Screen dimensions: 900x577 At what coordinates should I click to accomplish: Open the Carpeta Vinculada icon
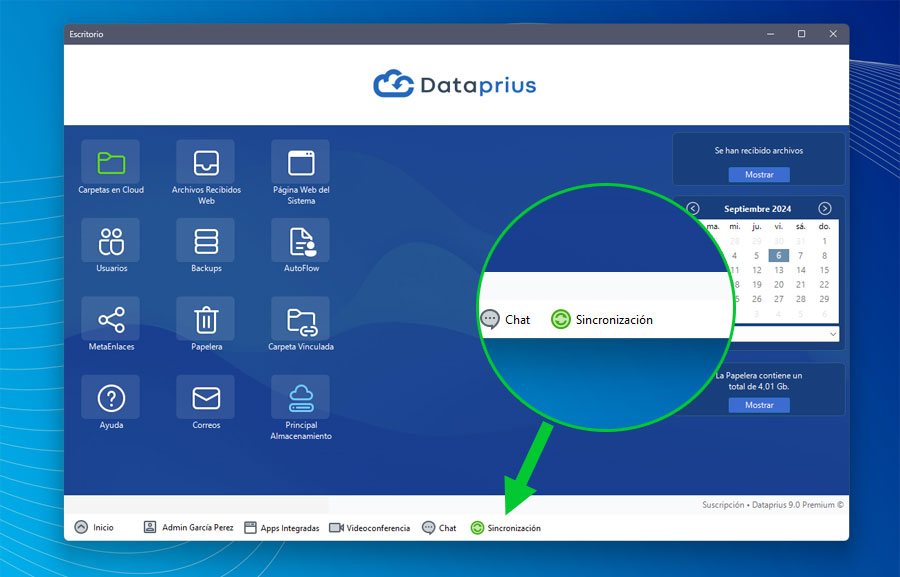(301, 320)
